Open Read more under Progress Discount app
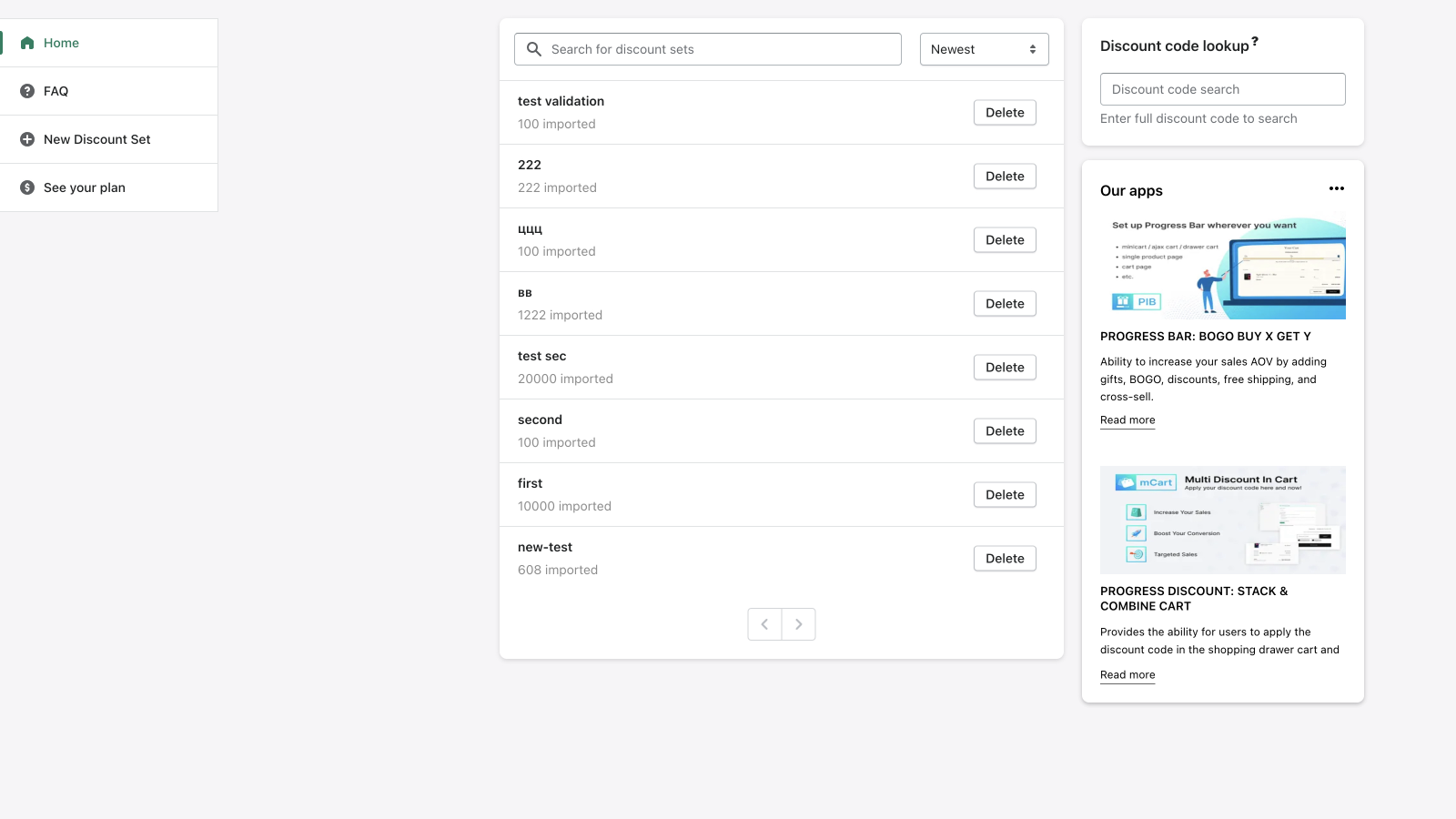Image resolution: width=1456 pixels, height=819 pixels. tap(1127, 674)
